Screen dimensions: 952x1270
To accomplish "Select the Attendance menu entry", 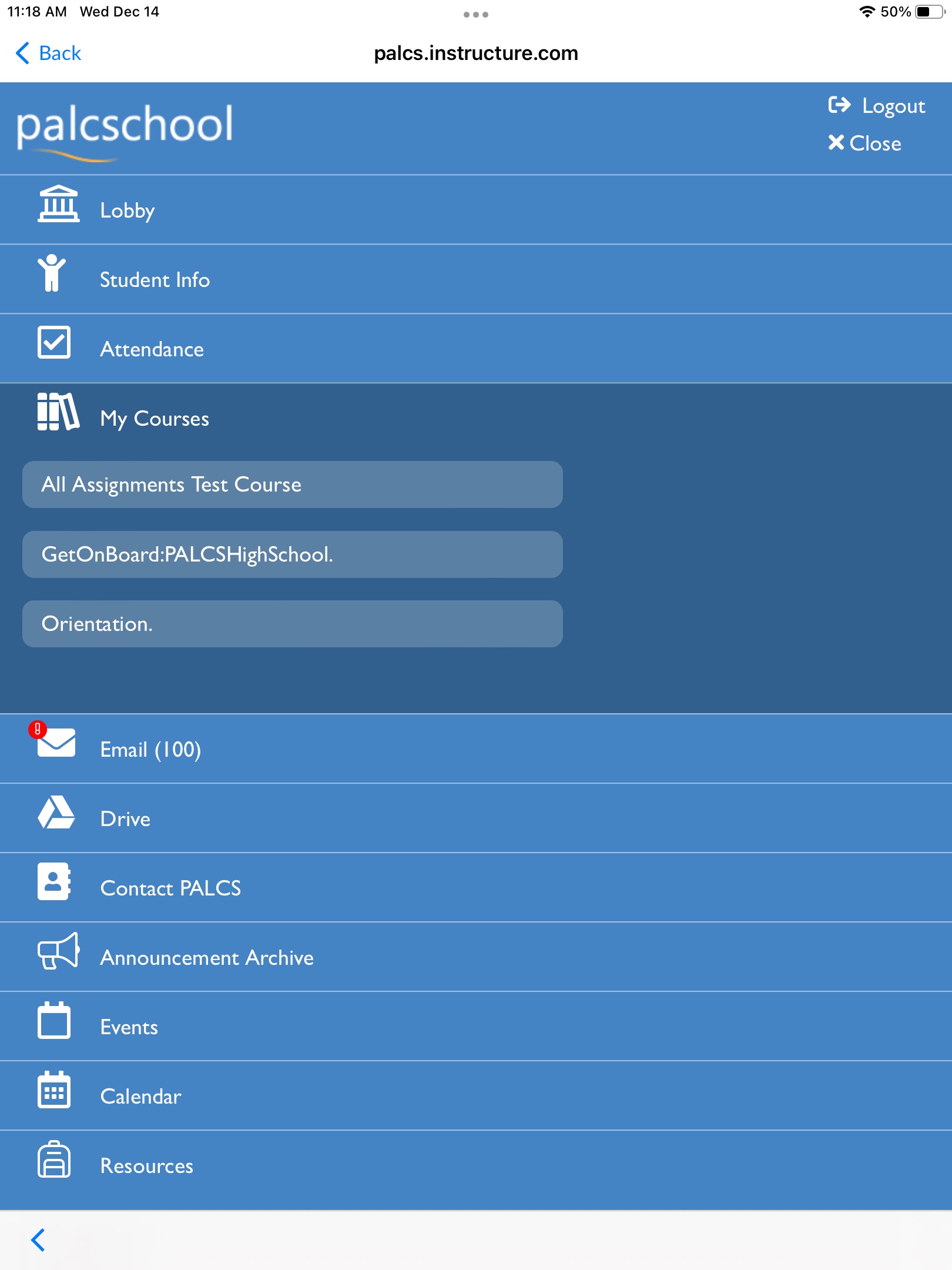I will coord(476,349).
